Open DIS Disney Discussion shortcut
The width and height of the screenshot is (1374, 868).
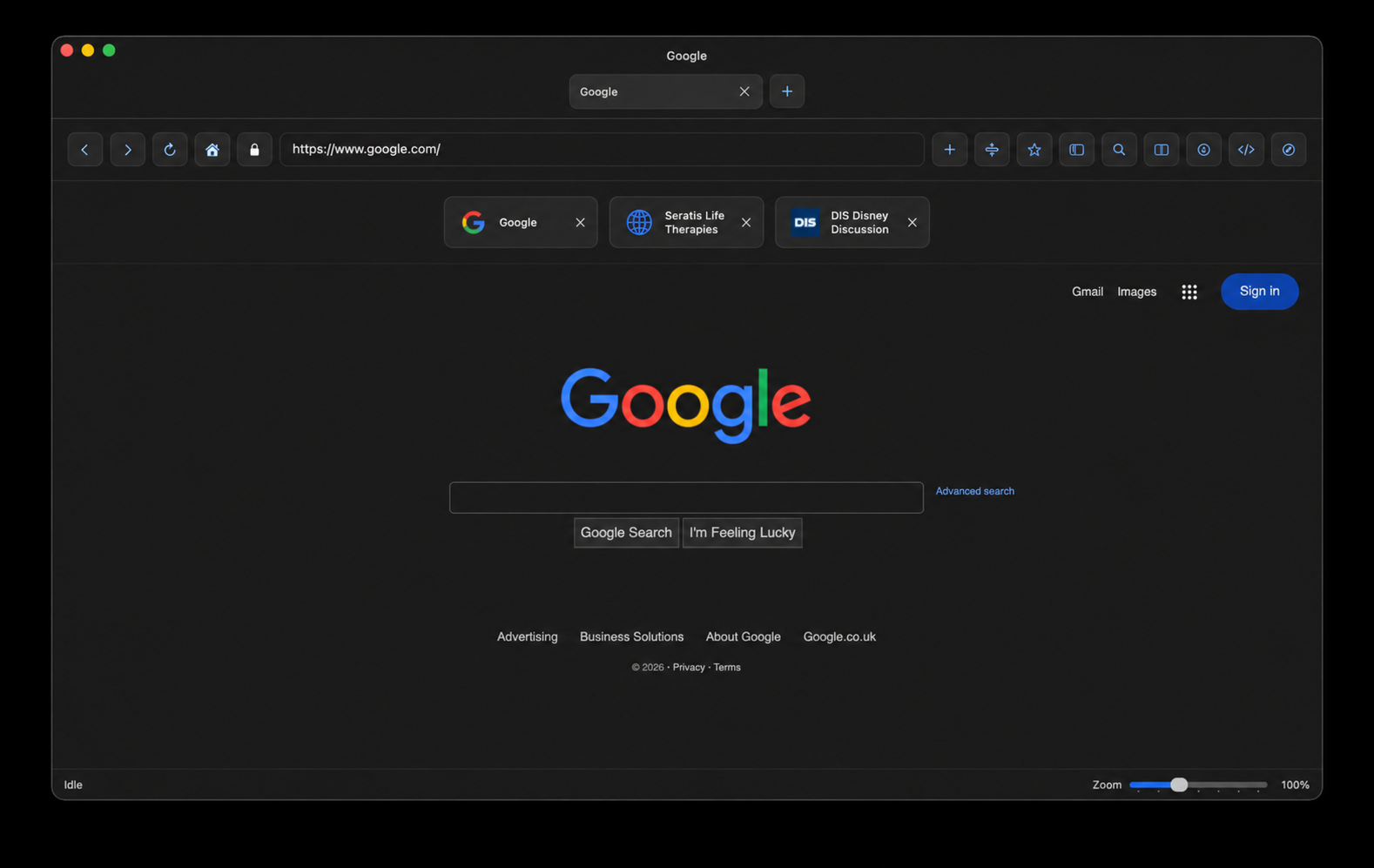852,222
